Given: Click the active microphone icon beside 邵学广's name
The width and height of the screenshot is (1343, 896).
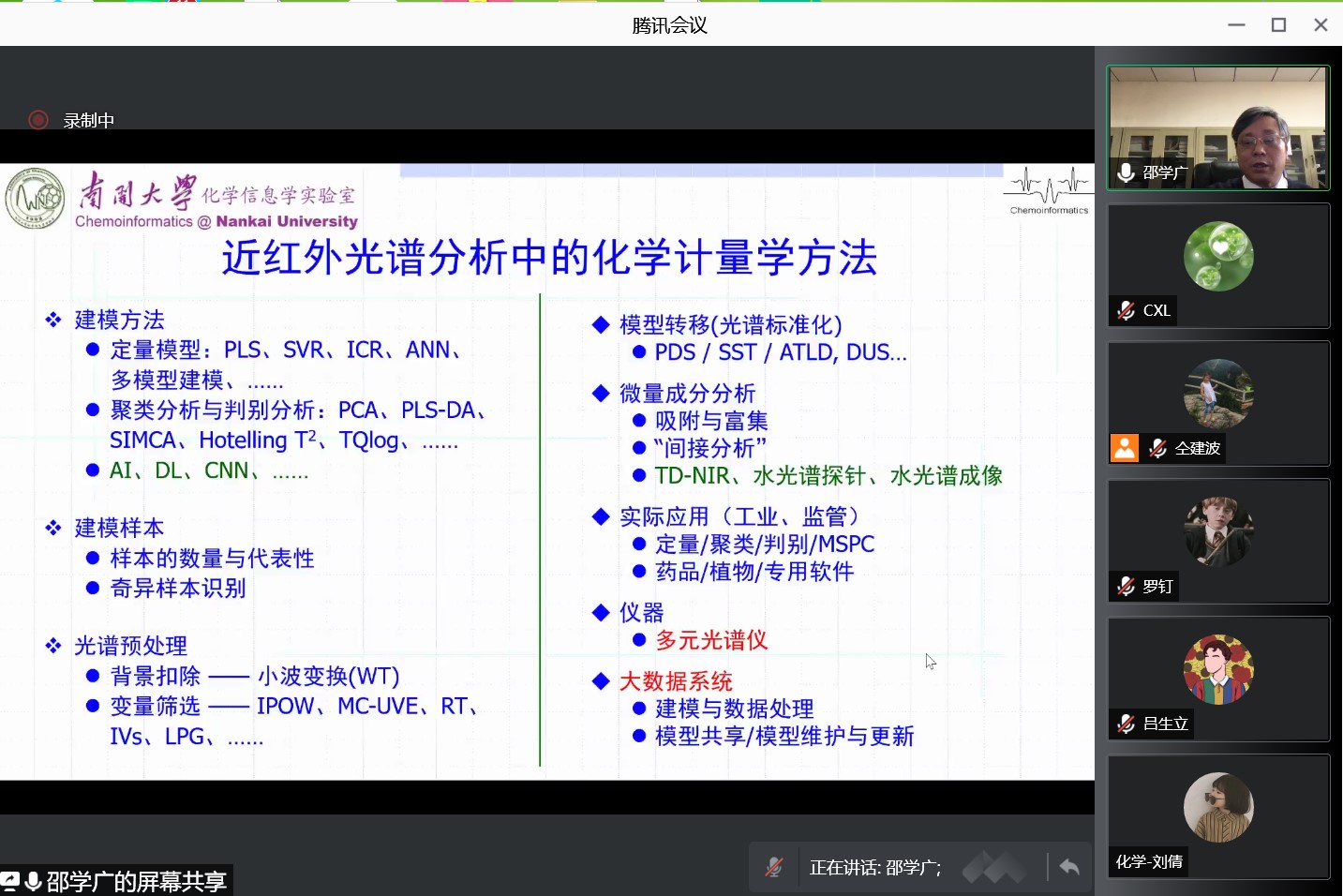Looking at the screenshot, I should pyautogui.click(x=1127, y=172).
